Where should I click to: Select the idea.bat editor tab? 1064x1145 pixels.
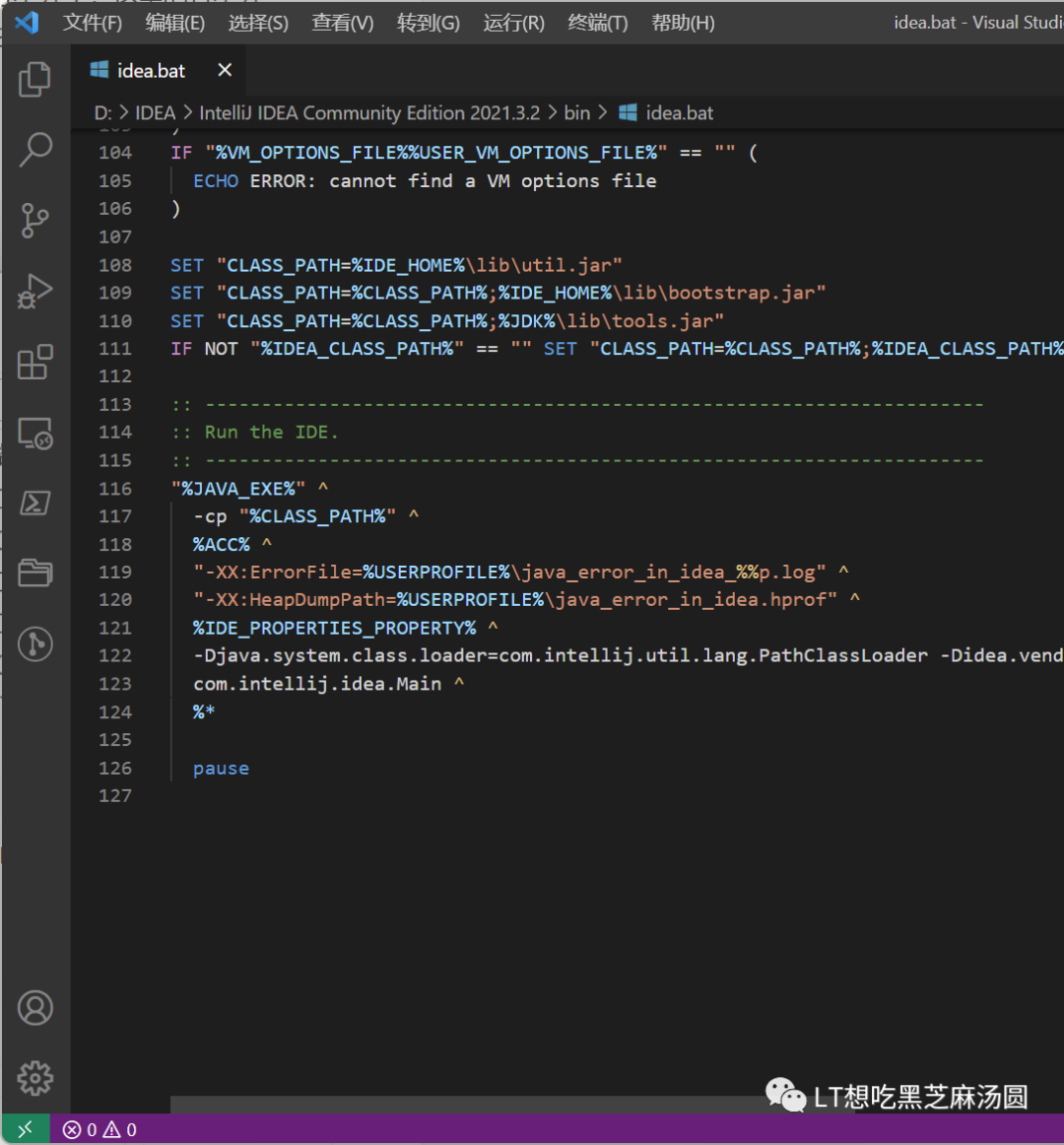coord(159,70)
